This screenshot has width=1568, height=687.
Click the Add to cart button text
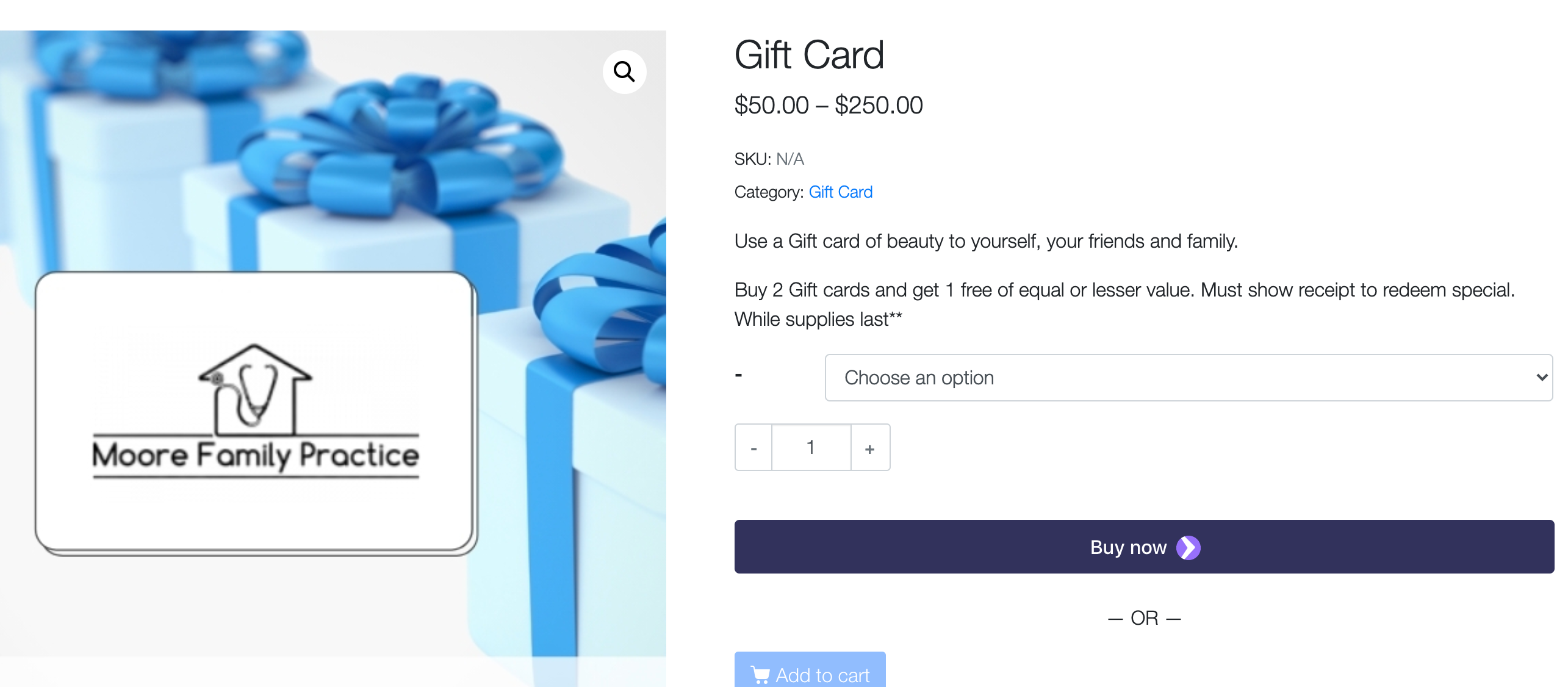822,675
